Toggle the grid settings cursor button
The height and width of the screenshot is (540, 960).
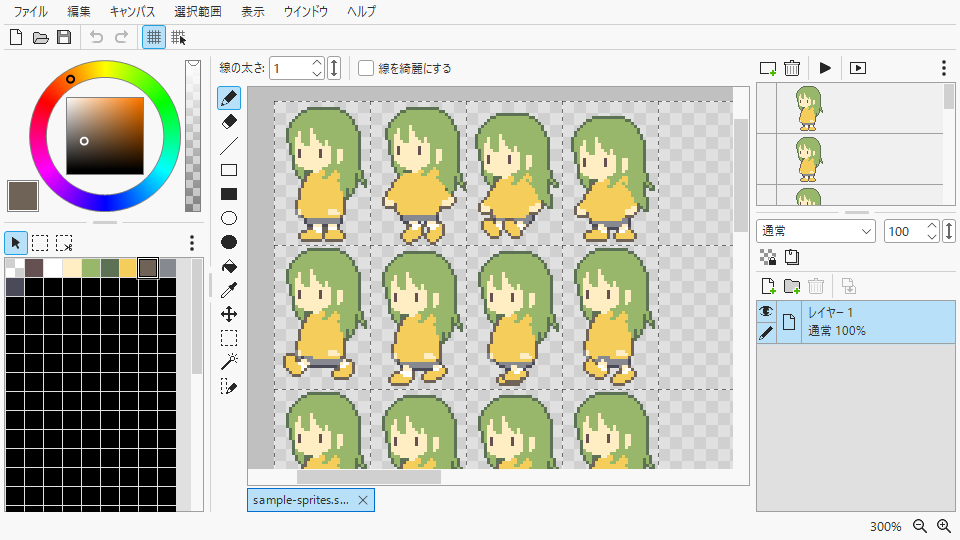pos(178,37)
